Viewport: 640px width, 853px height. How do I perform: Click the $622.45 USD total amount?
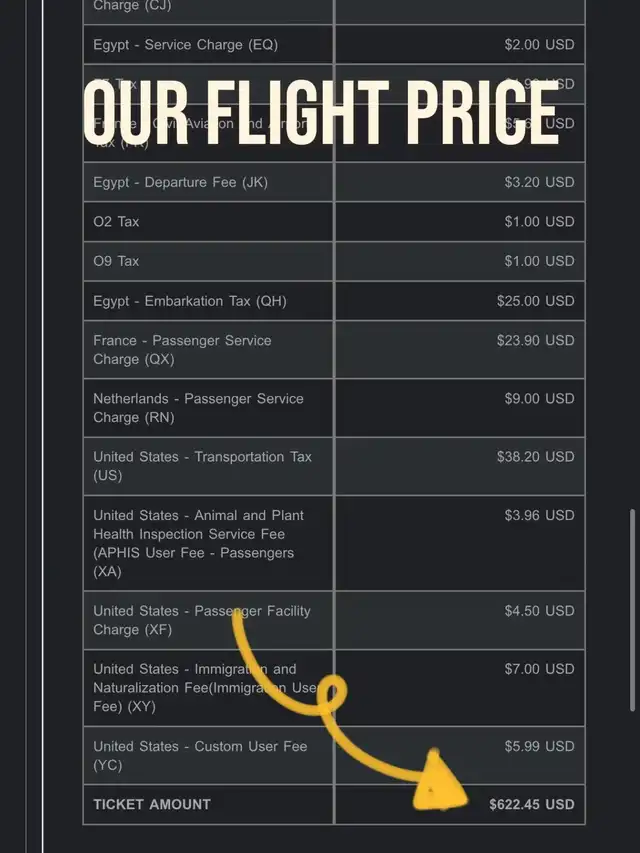[x=531, y=805]
